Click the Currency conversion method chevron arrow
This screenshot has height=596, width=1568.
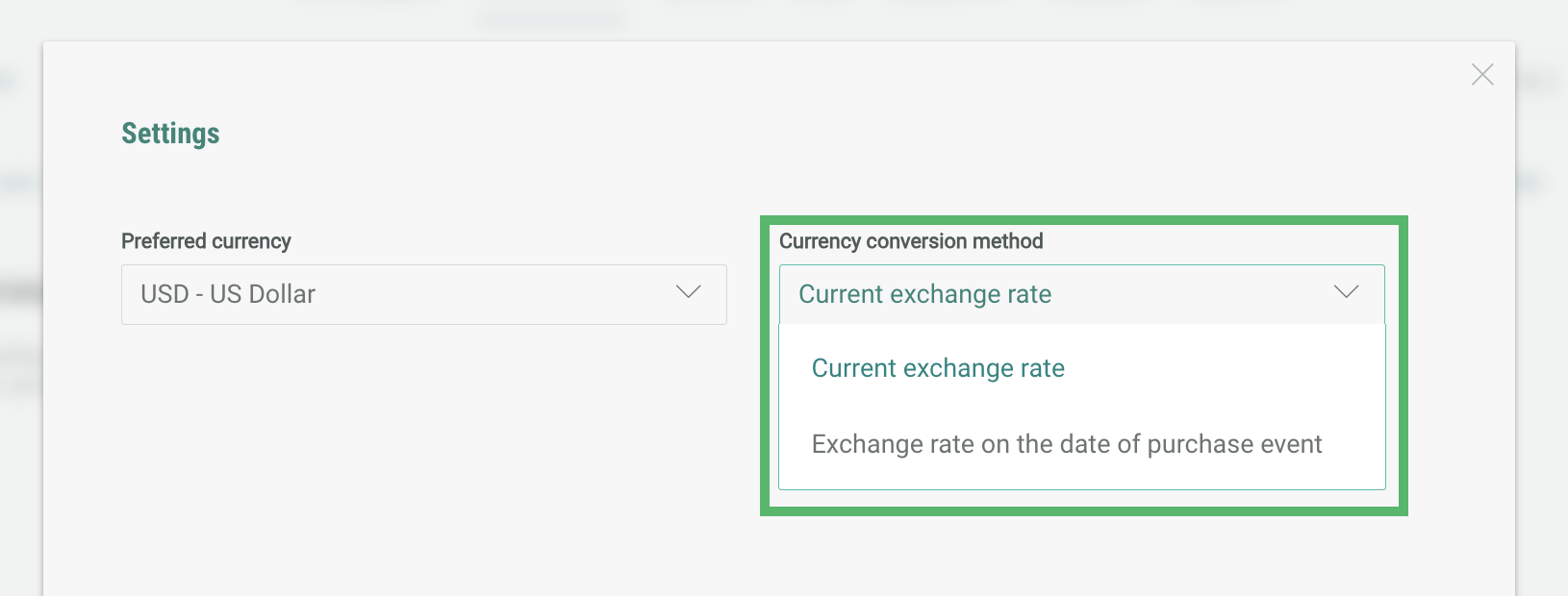[1346, 292]
